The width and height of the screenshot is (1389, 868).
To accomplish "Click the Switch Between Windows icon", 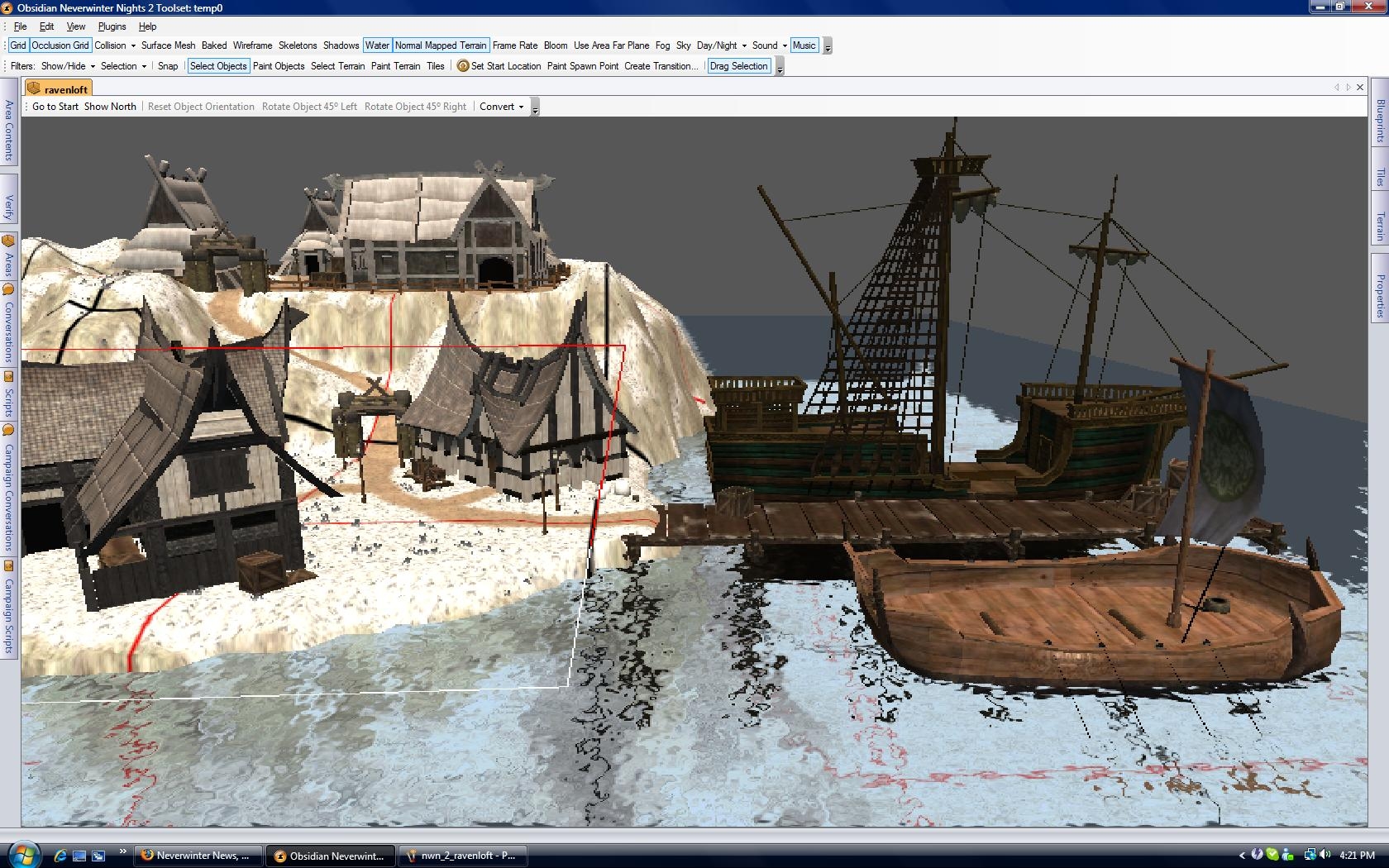I will [98, 856].
